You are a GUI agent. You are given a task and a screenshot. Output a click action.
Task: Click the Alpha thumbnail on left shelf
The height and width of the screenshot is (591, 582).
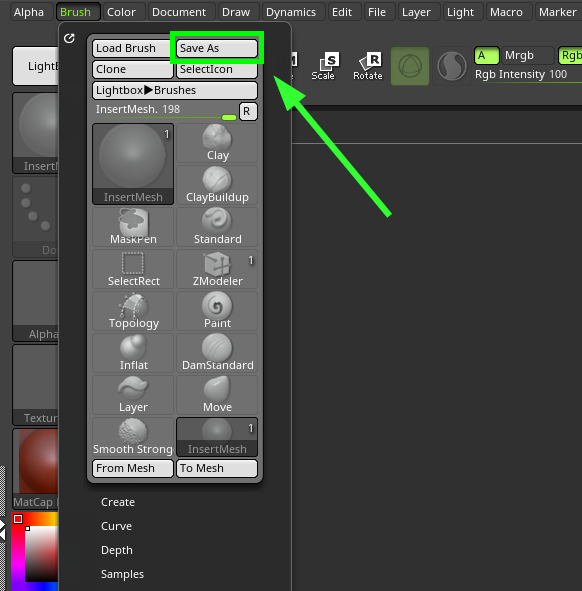point(36,301)
